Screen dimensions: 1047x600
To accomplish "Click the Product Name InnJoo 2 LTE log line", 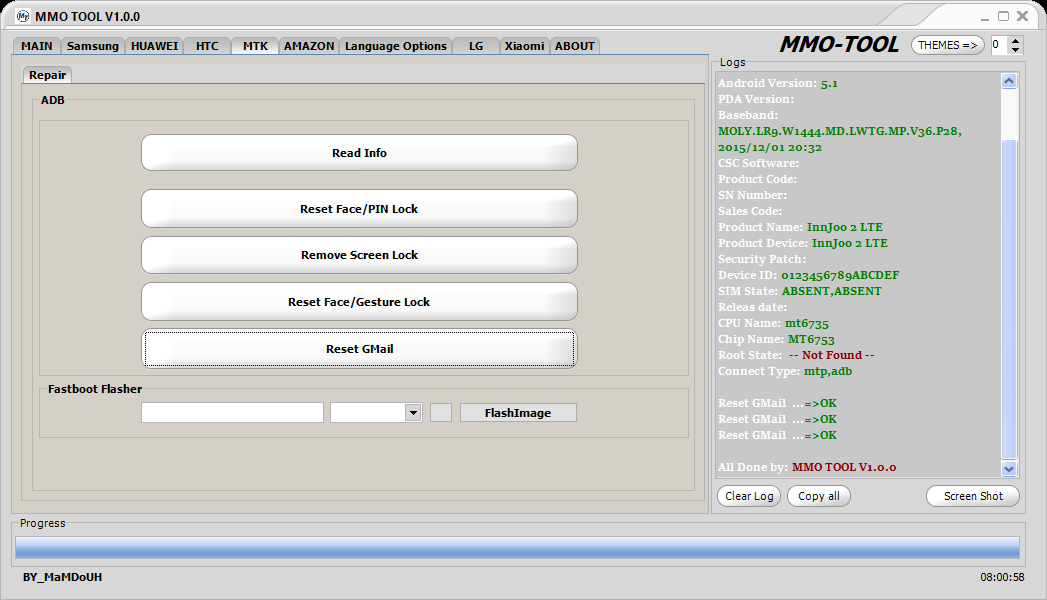I will [x=800, y=227].
